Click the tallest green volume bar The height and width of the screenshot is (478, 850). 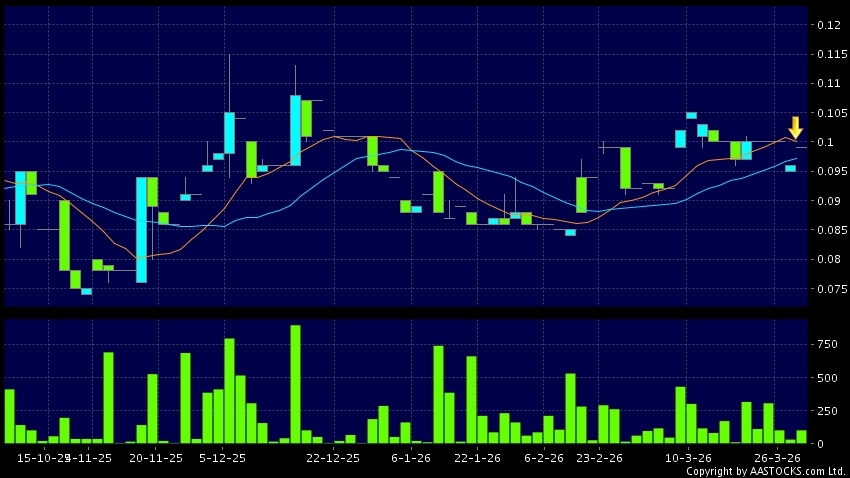pyautogui.click(x=295, y=384)
